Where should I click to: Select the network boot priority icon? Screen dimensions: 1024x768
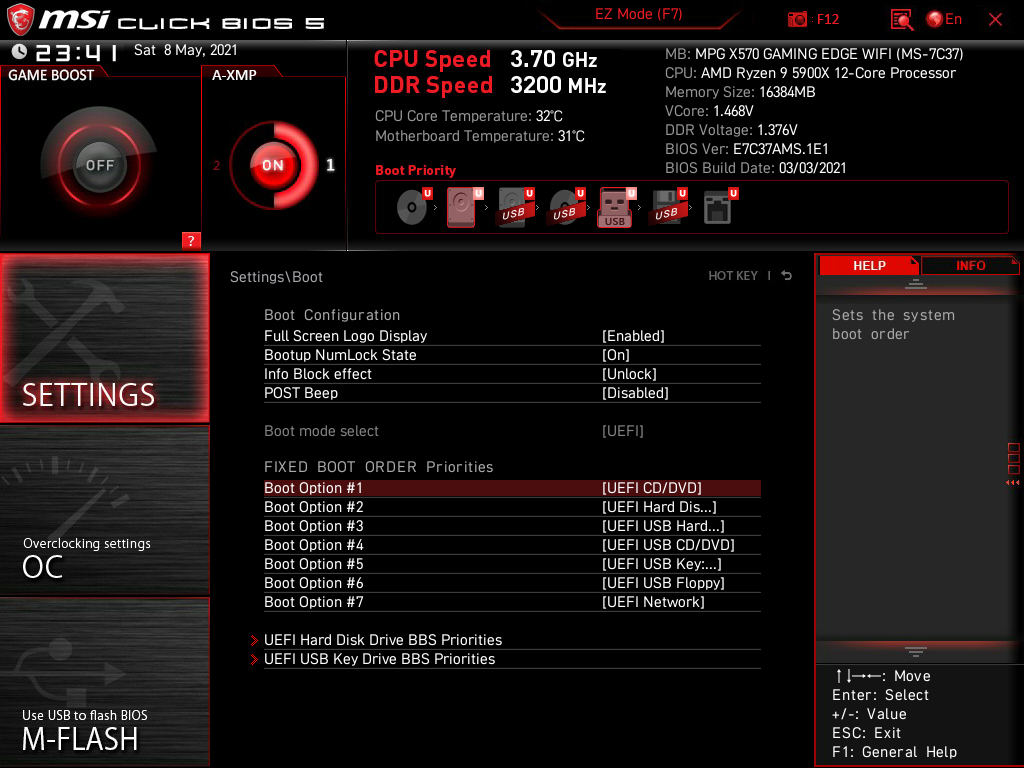click(718, 207)
